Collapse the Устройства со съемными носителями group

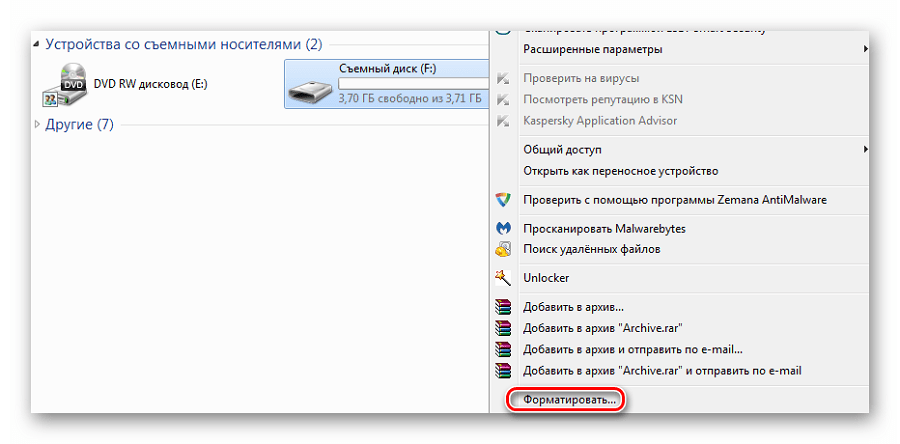pyautogui.click(x=37, y=44)
